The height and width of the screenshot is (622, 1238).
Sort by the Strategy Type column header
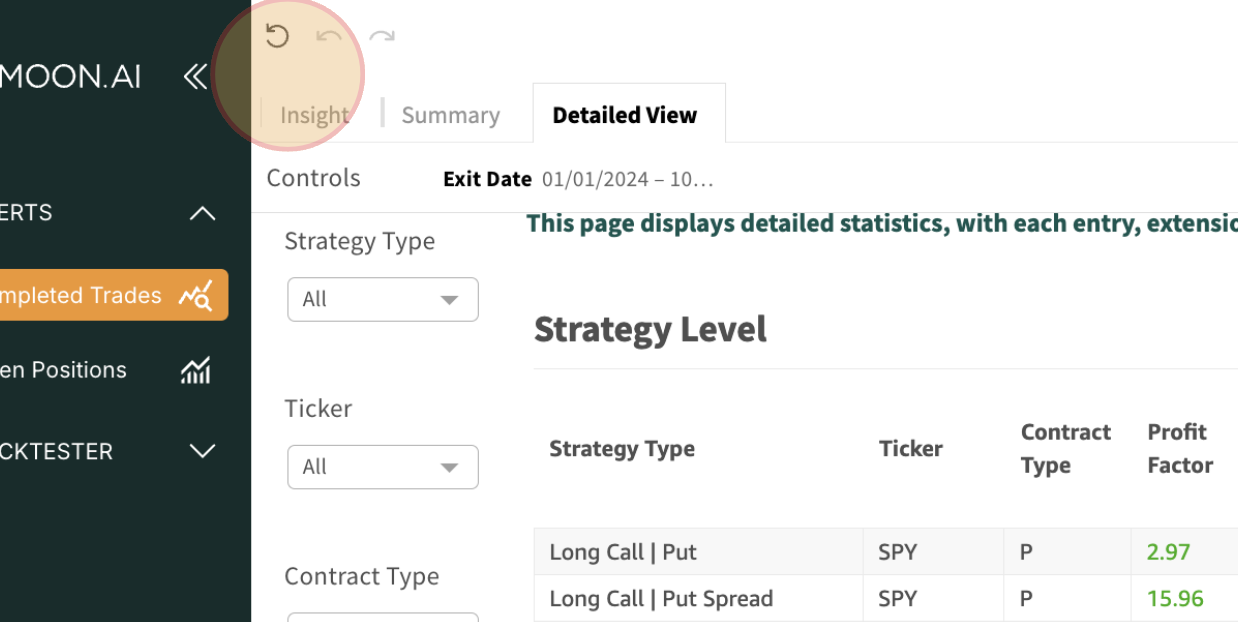[621, 449]
